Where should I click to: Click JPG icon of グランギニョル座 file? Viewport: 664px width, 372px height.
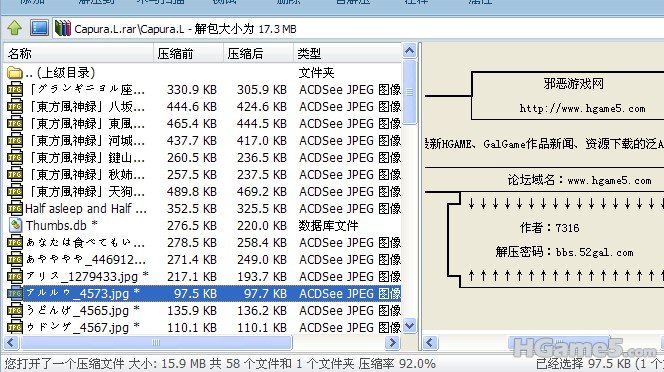pyautogui.click(x=15, y=89)
